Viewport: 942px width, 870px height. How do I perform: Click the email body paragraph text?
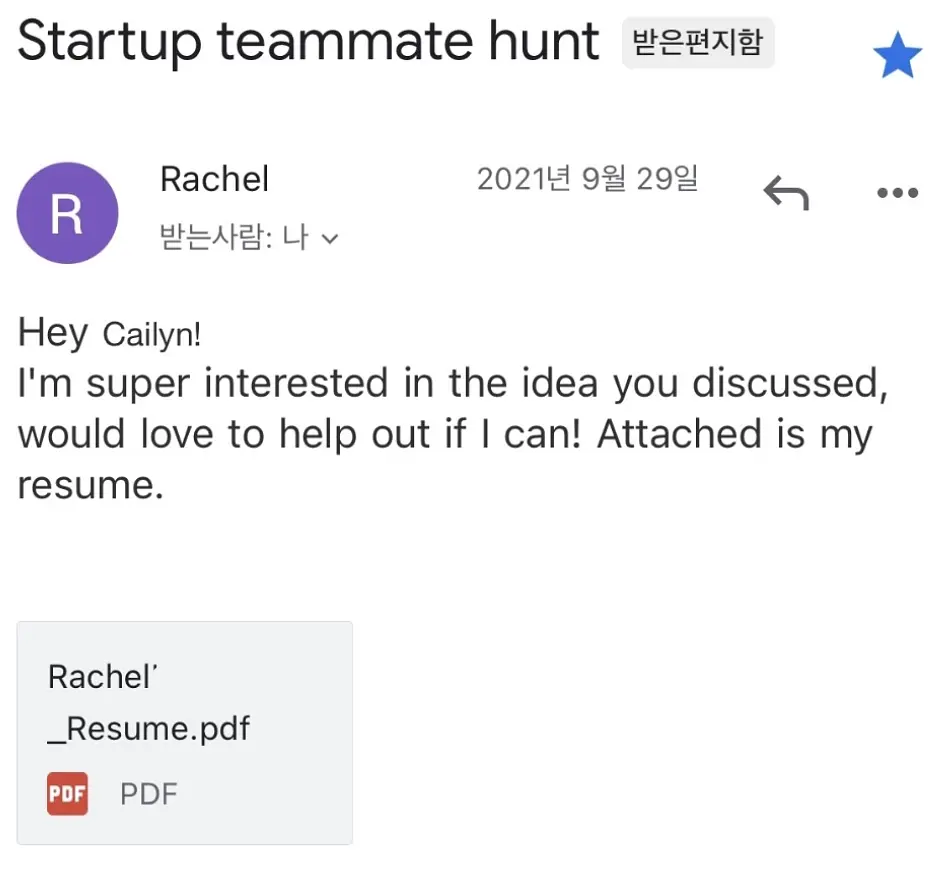point(453,433)
